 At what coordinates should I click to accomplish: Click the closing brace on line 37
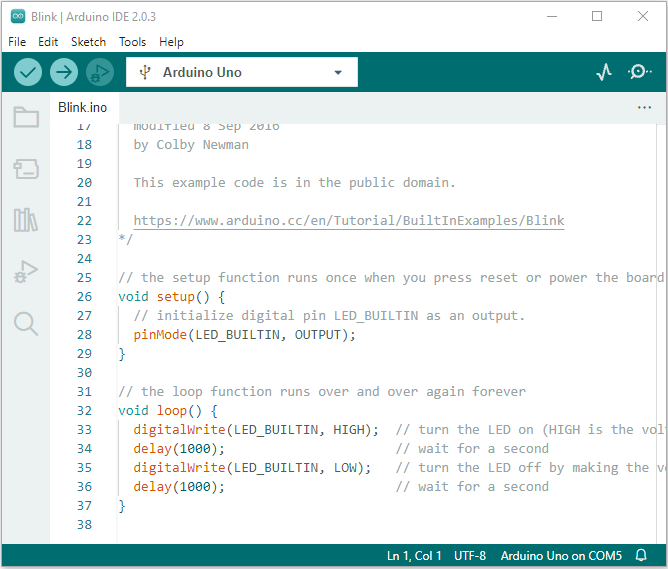click(x=122, y=506)
